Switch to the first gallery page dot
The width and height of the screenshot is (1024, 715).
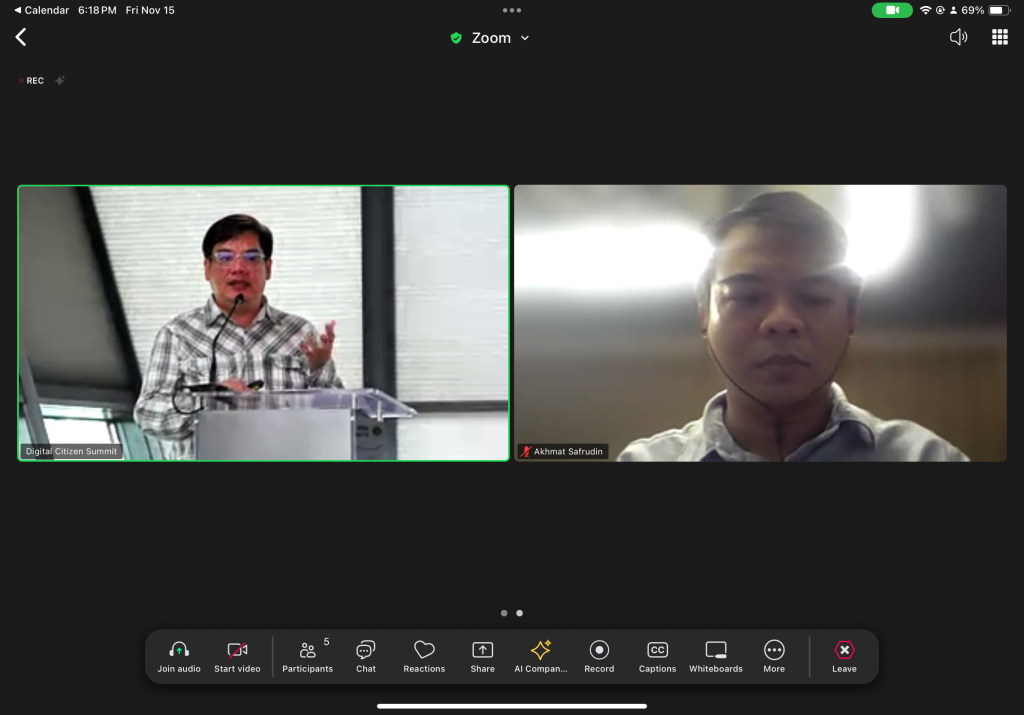click(x=504, y=613)
